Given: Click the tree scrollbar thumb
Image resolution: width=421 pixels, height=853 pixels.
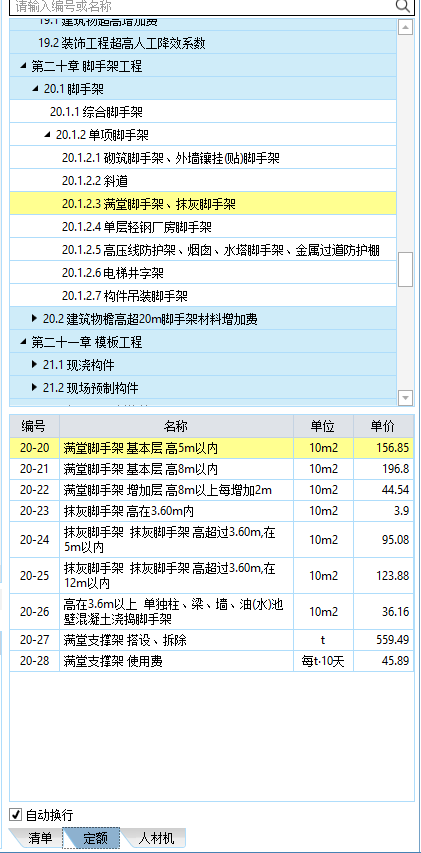Looking at the screenshot, I should (x=405, y=269).
